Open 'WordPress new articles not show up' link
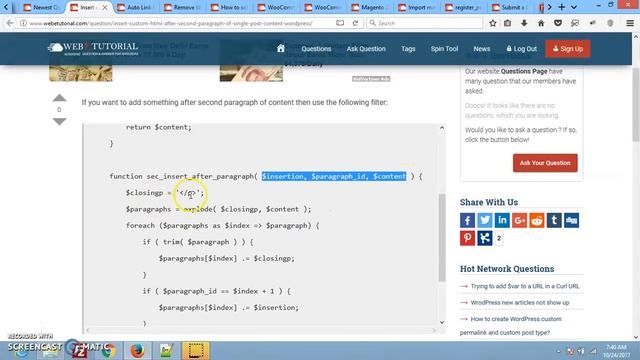The image size is (640, 360). tap(520, 302)
